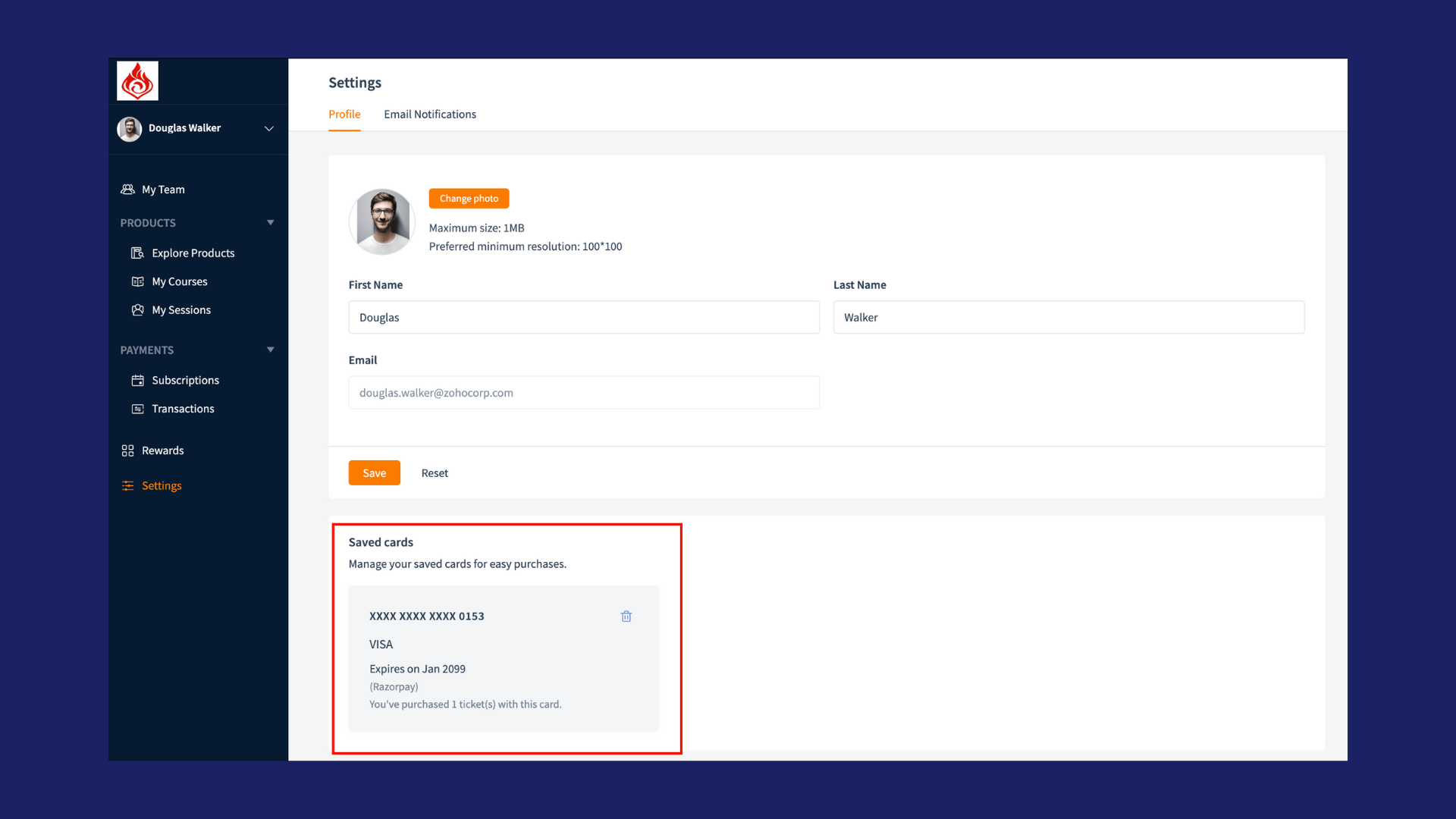Click the Subscriptions calendar icon
This screenshot has height=819, width=1456.
[x=137, y=381]
